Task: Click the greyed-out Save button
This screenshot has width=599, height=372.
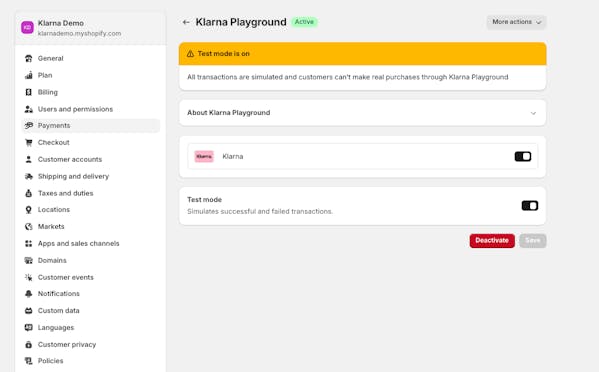Action: point(533,241)
